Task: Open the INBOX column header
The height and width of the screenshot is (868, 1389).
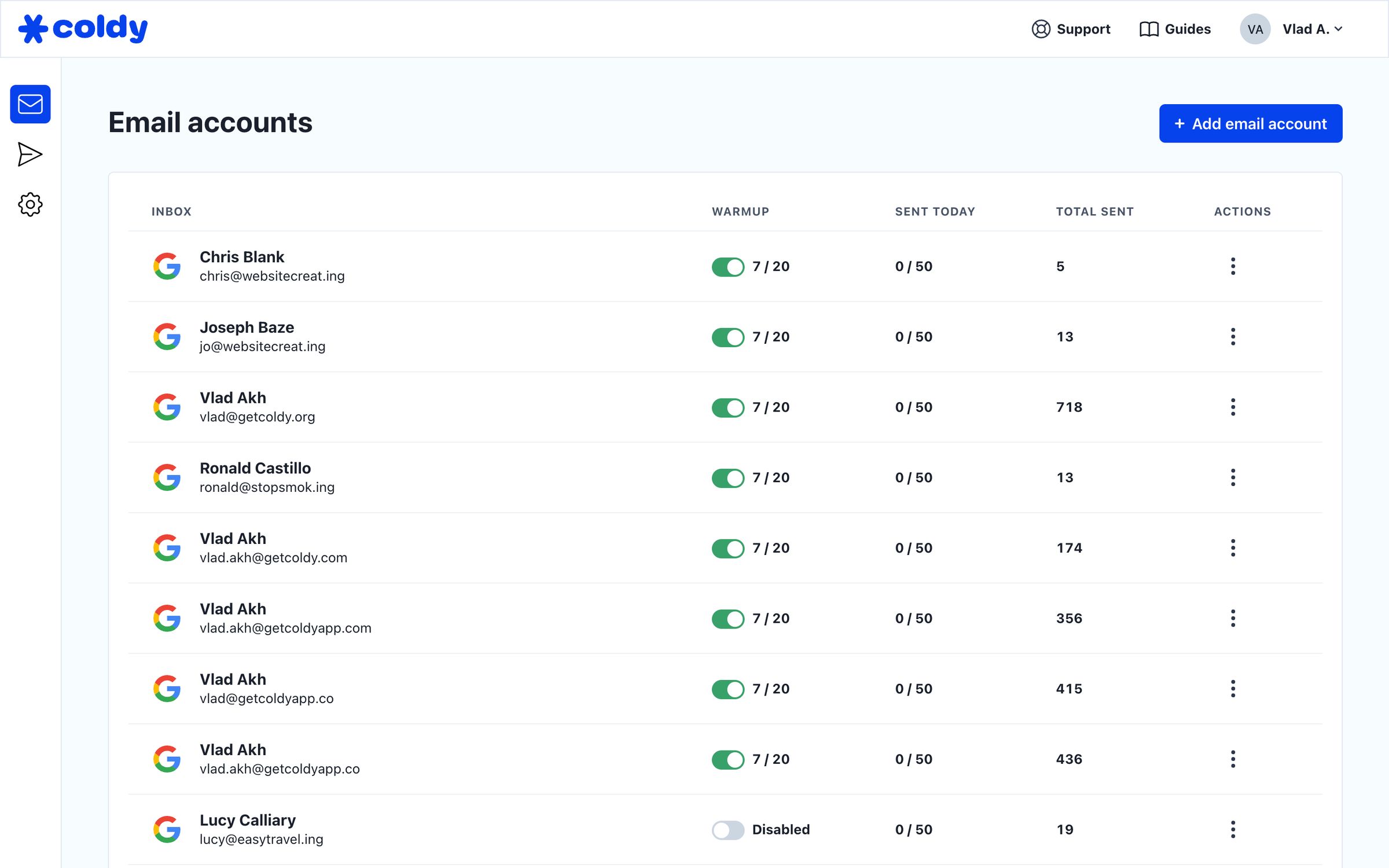Action: (171, 211)
